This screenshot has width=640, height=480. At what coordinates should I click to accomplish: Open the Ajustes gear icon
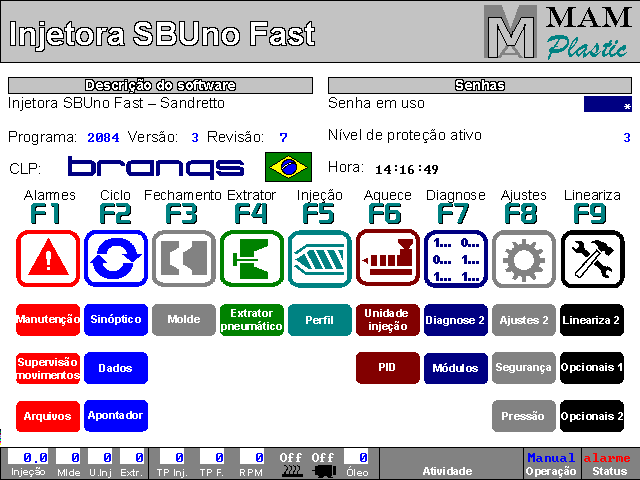tap(524, 258)
